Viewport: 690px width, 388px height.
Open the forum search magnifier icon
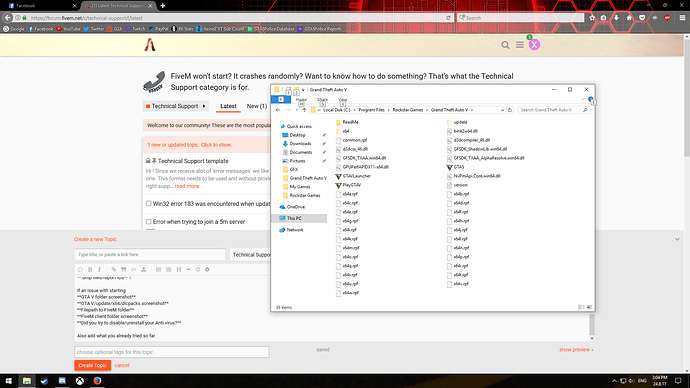tap(505, 45)
